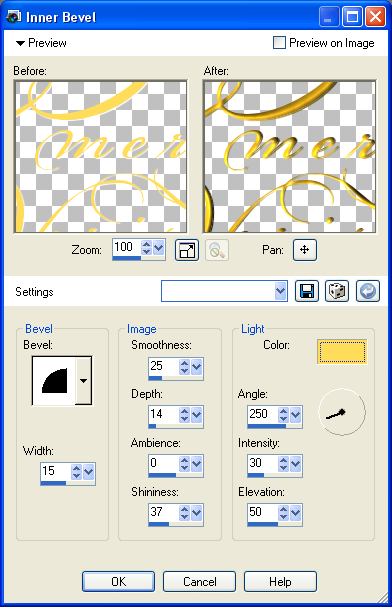
Task: Click the After preview thumbnail
Action: (x=289, y=156)
